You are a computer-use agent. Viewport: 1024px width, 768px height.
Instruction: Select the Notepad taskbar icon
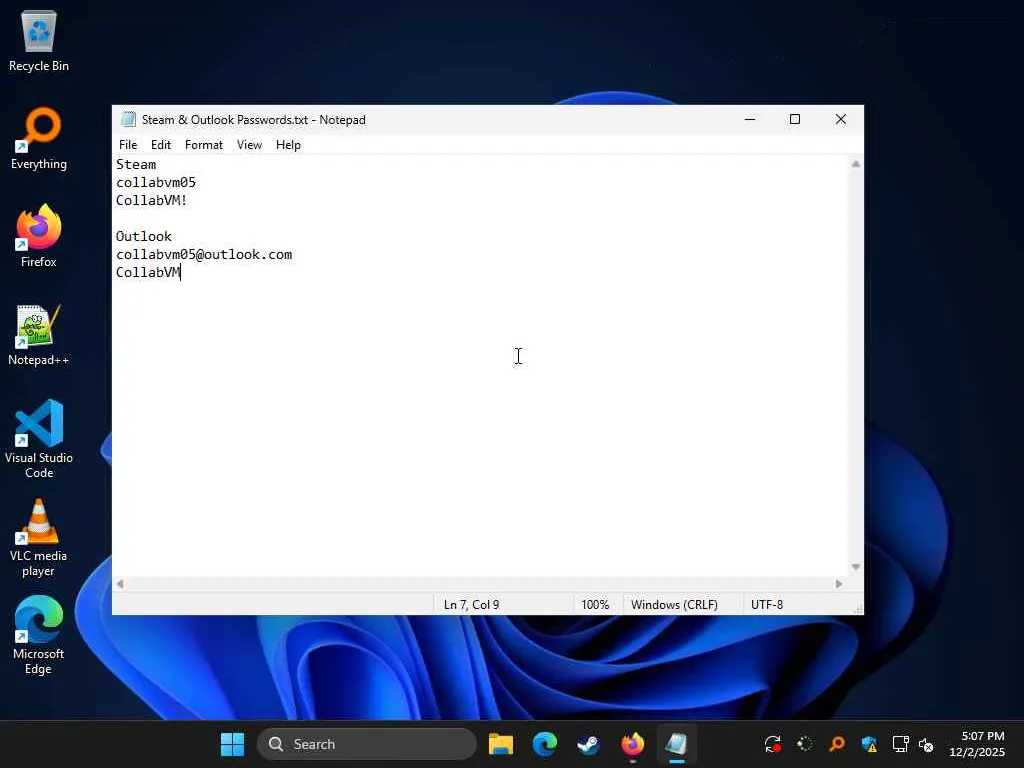[x=677, y=744]
